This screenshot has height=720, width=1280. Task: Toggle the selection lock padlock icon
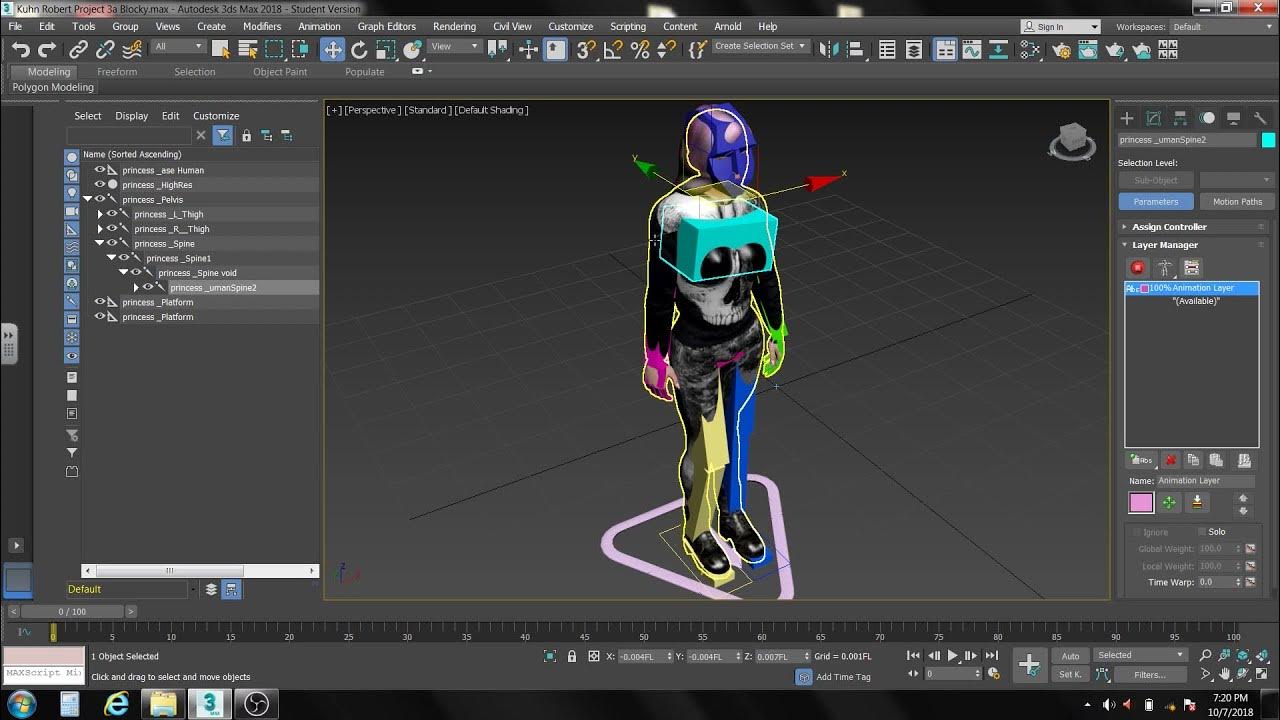pos(572,656)
